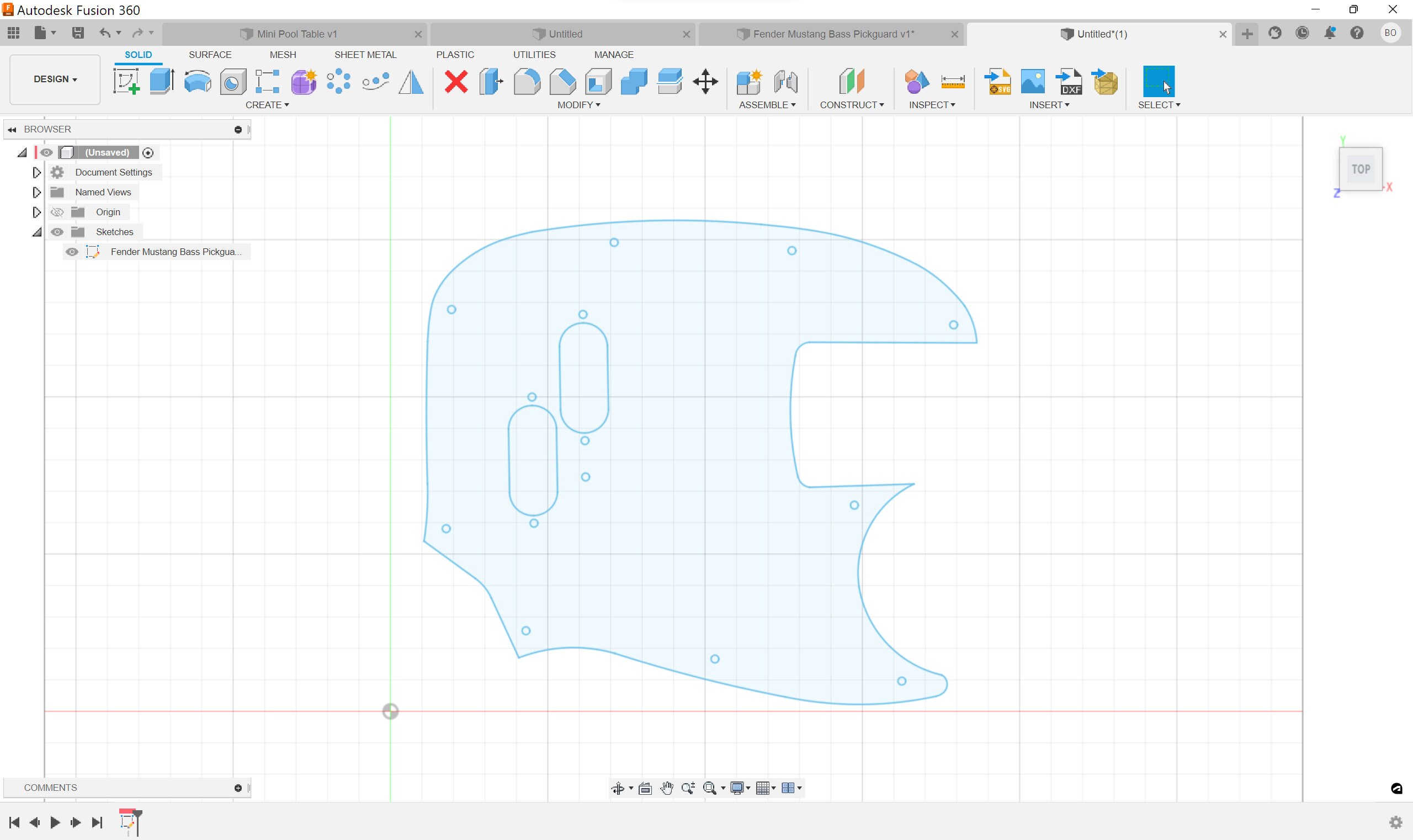
Task: Activate the Extrude tool
Action: point(161,81)
